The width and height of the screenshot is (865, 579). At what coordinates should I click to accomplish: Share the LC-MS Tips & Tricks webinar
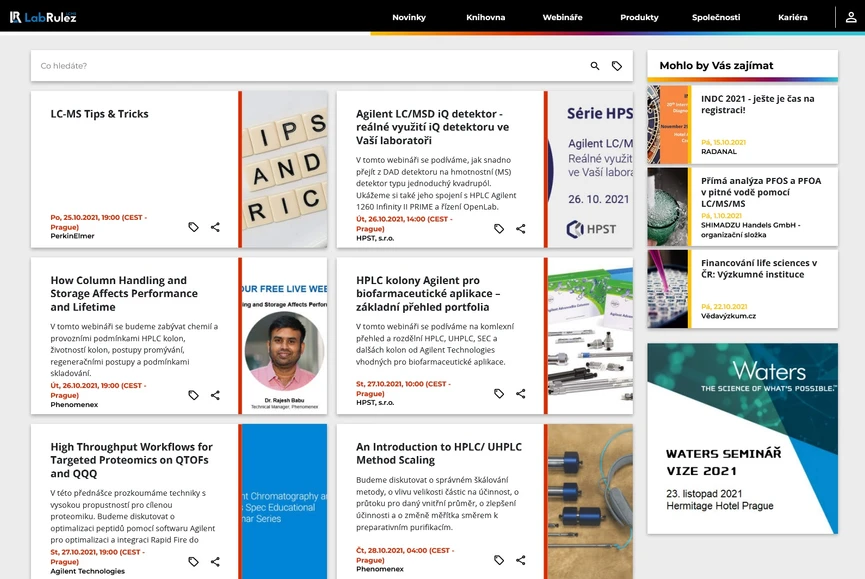click(215, 227)
